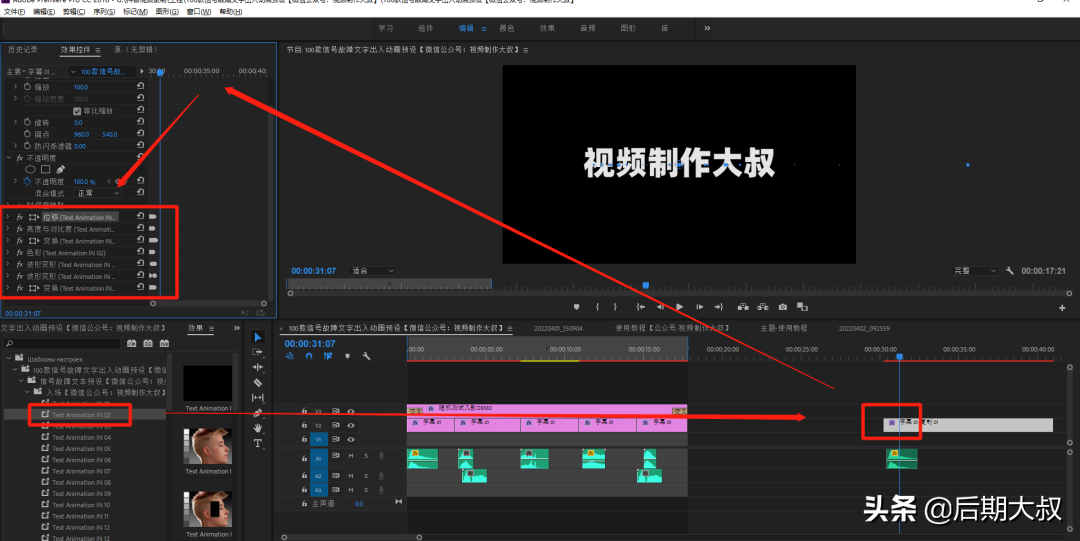This screenshot has height=541, width=1080.
Task: Select the Razor tool
Action: point(258,382)
